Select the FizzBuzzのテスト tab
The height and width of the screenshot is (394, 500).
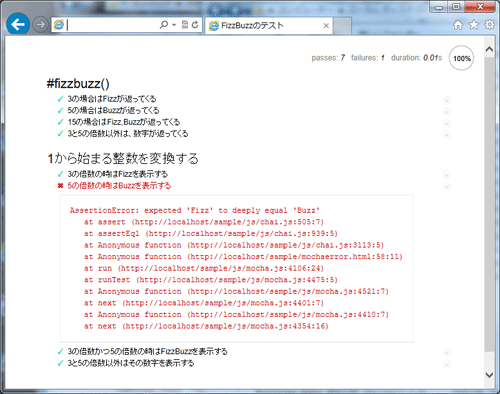pyautogui.click(x=269, y=25)
